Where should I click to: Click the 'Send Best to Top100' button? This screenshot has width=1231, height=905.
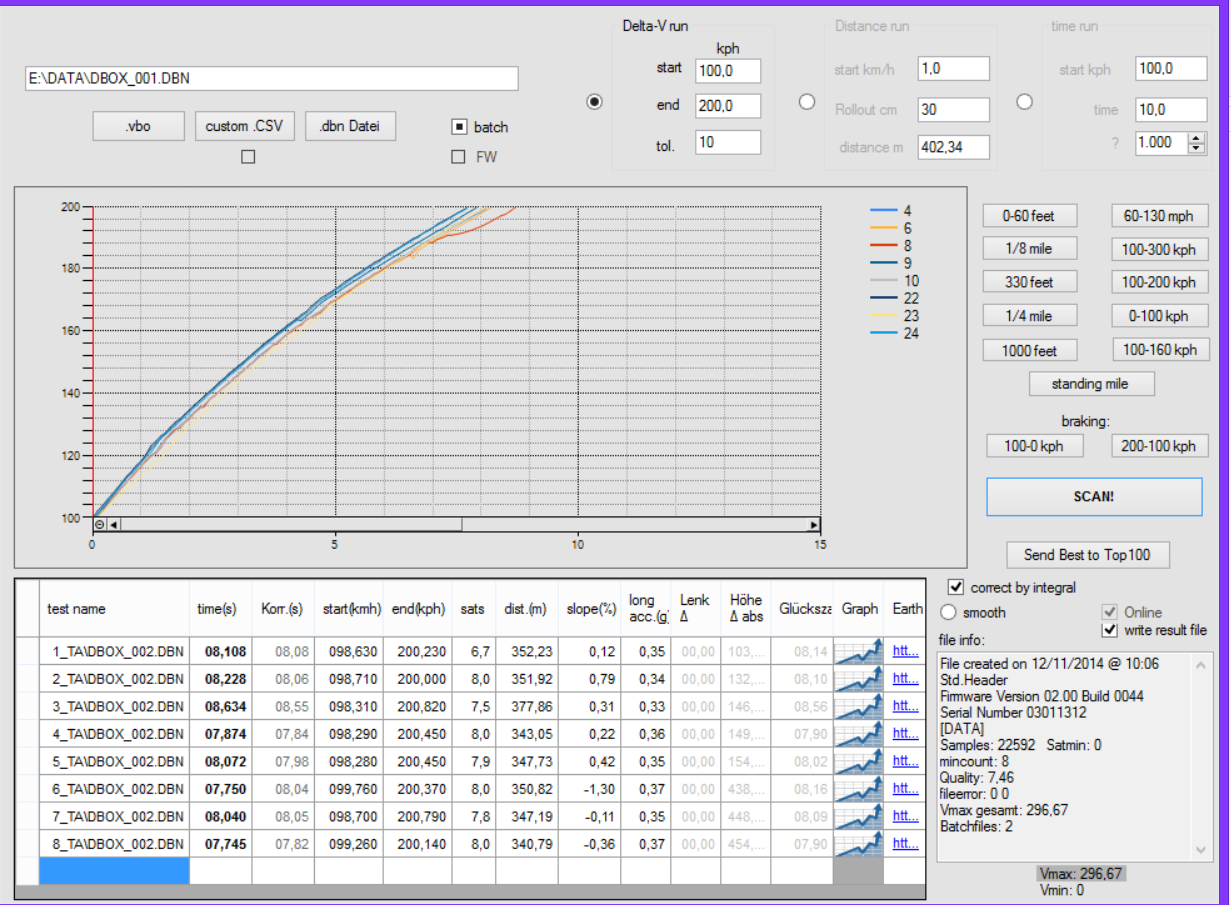[x=1087, y=554]
